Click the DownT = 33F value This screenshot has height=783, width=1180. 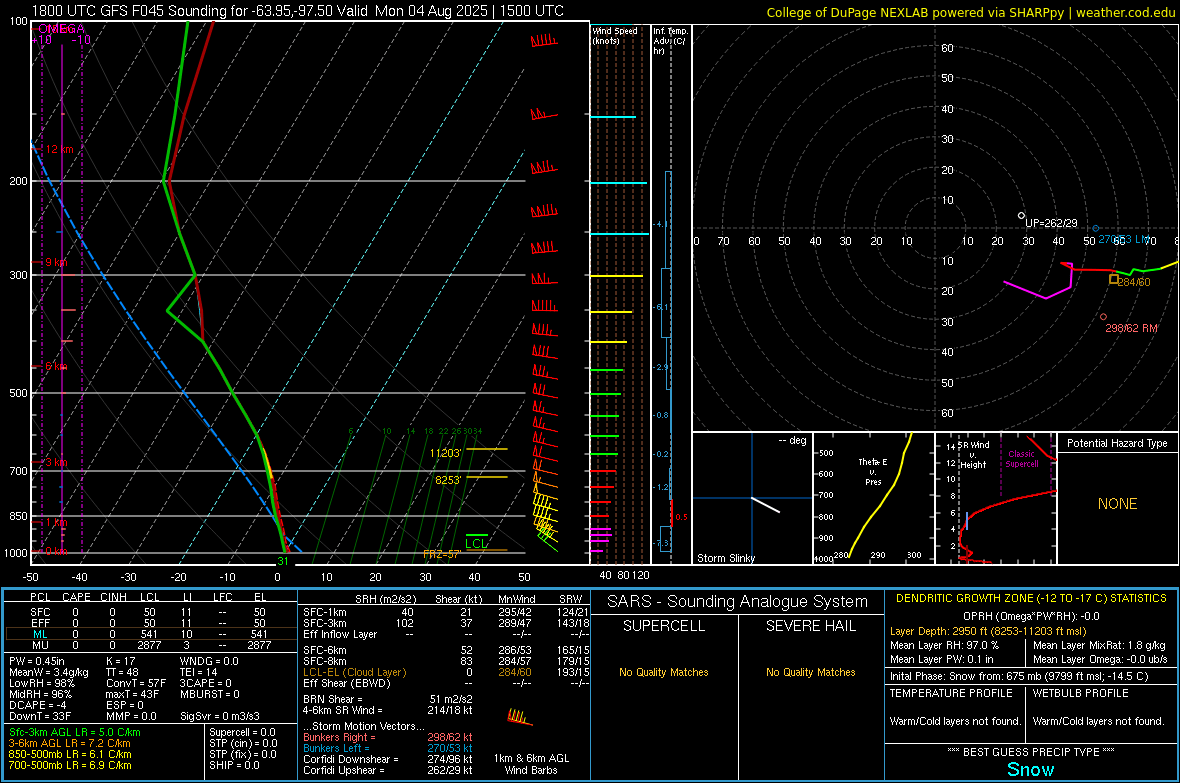pyautogui.click(x=40, y=716)
